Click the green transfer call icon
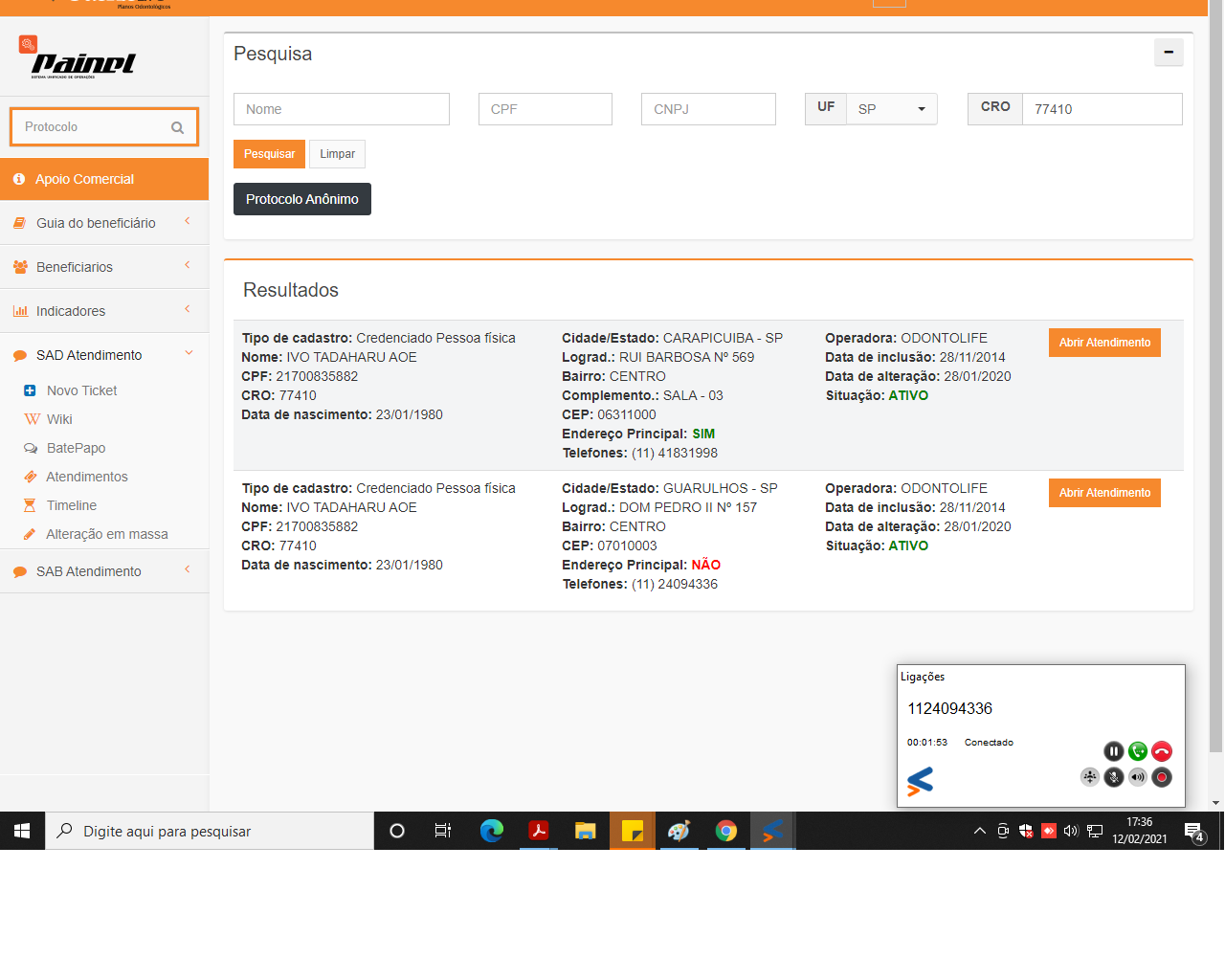1225x980 pixels. tap(1138, 751)
